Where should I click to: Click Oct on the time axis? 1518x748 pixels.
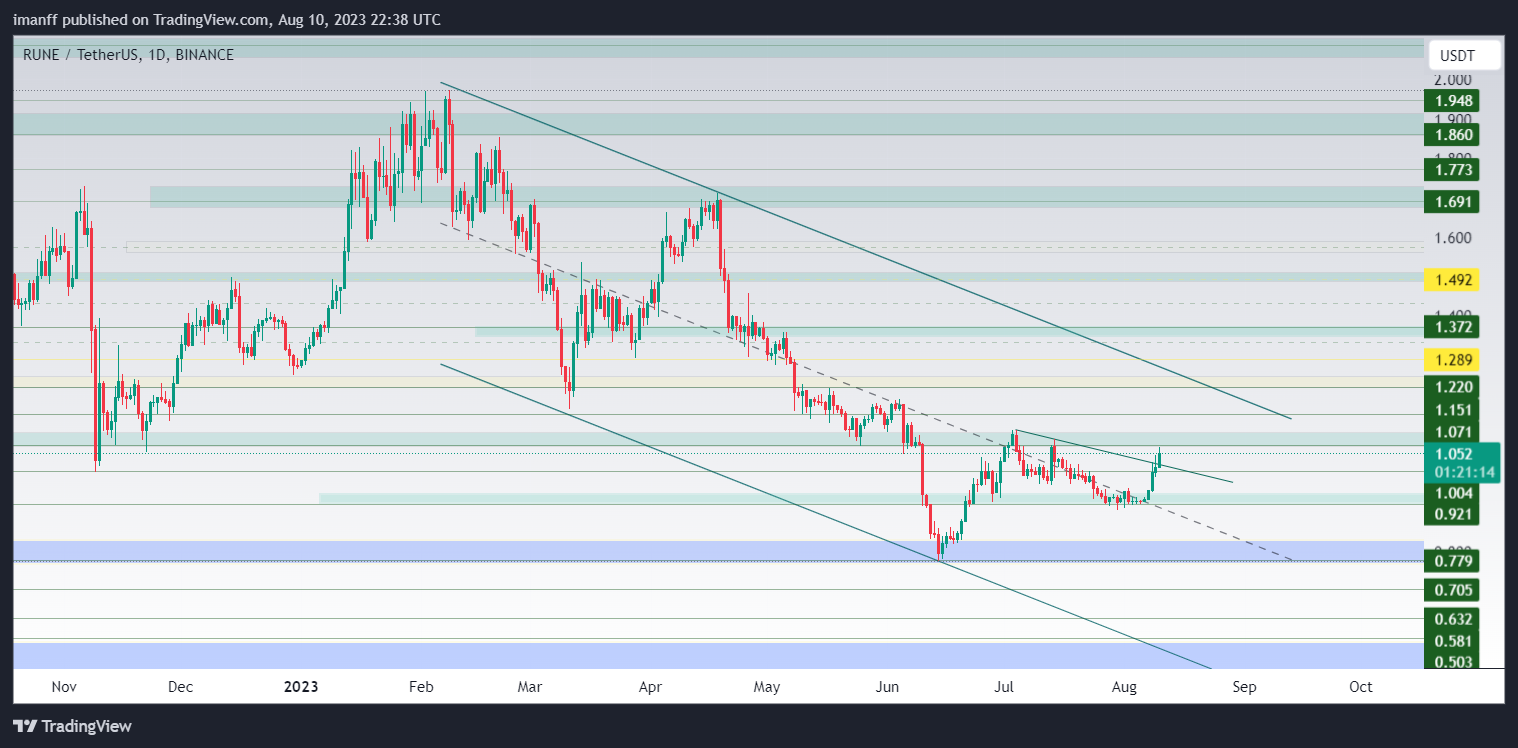[1360, 687]
